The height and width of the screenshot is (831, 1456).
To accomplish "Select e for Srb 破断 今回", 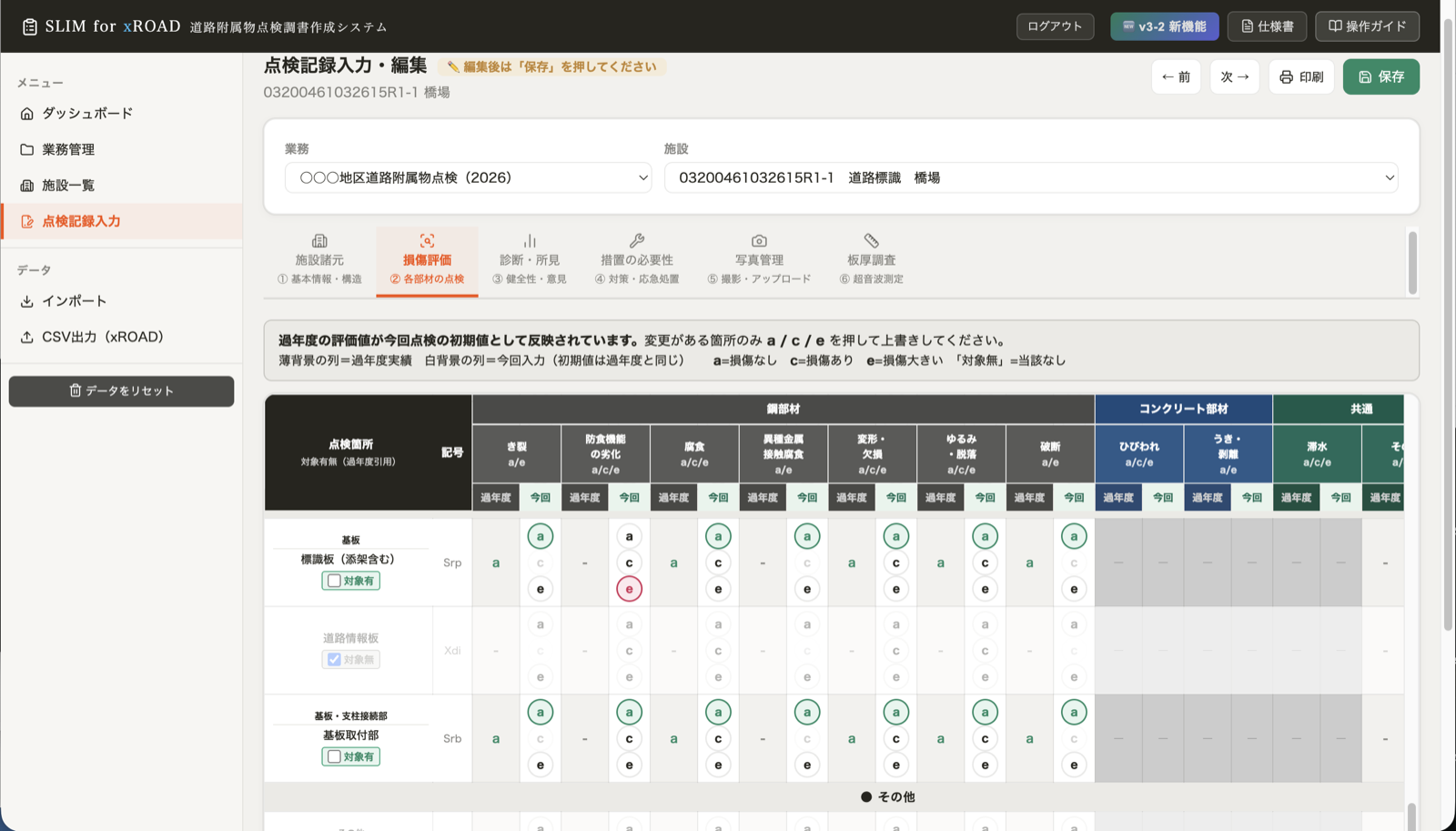I will click(1074, 765).
